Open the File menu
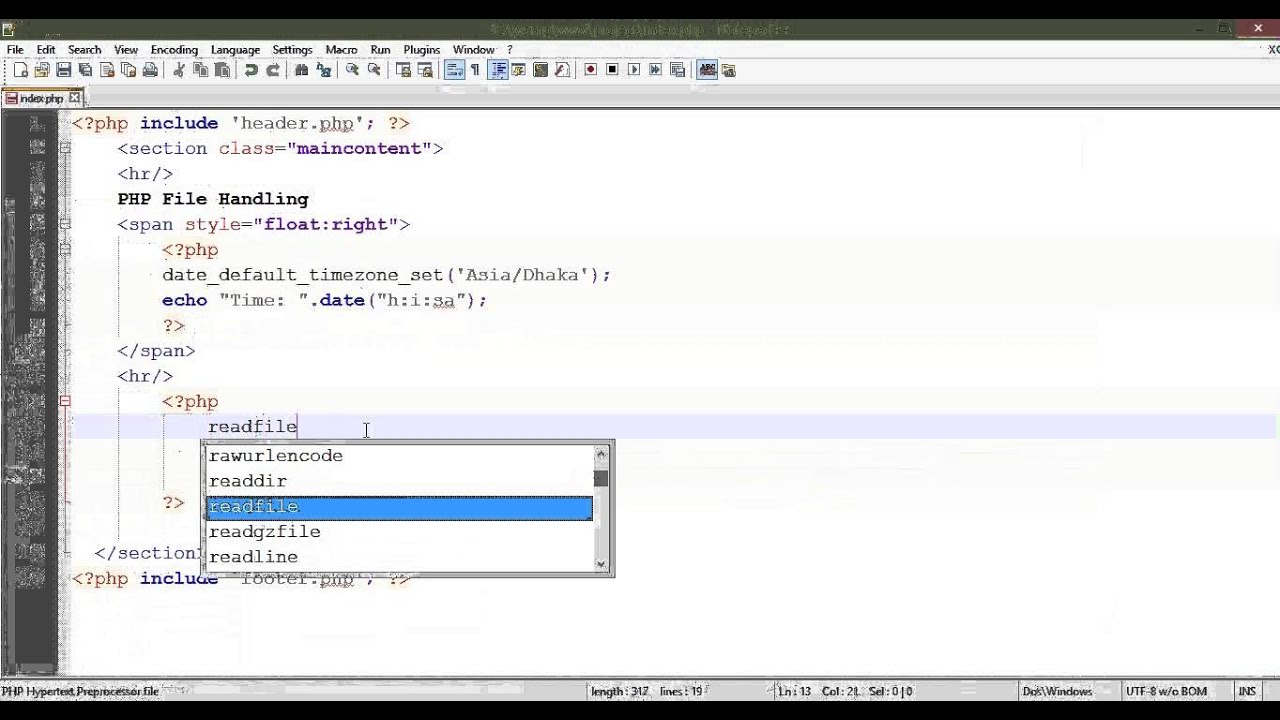Screen dimensions: 1280x720 pyautogui.click(x=15, y=49)
